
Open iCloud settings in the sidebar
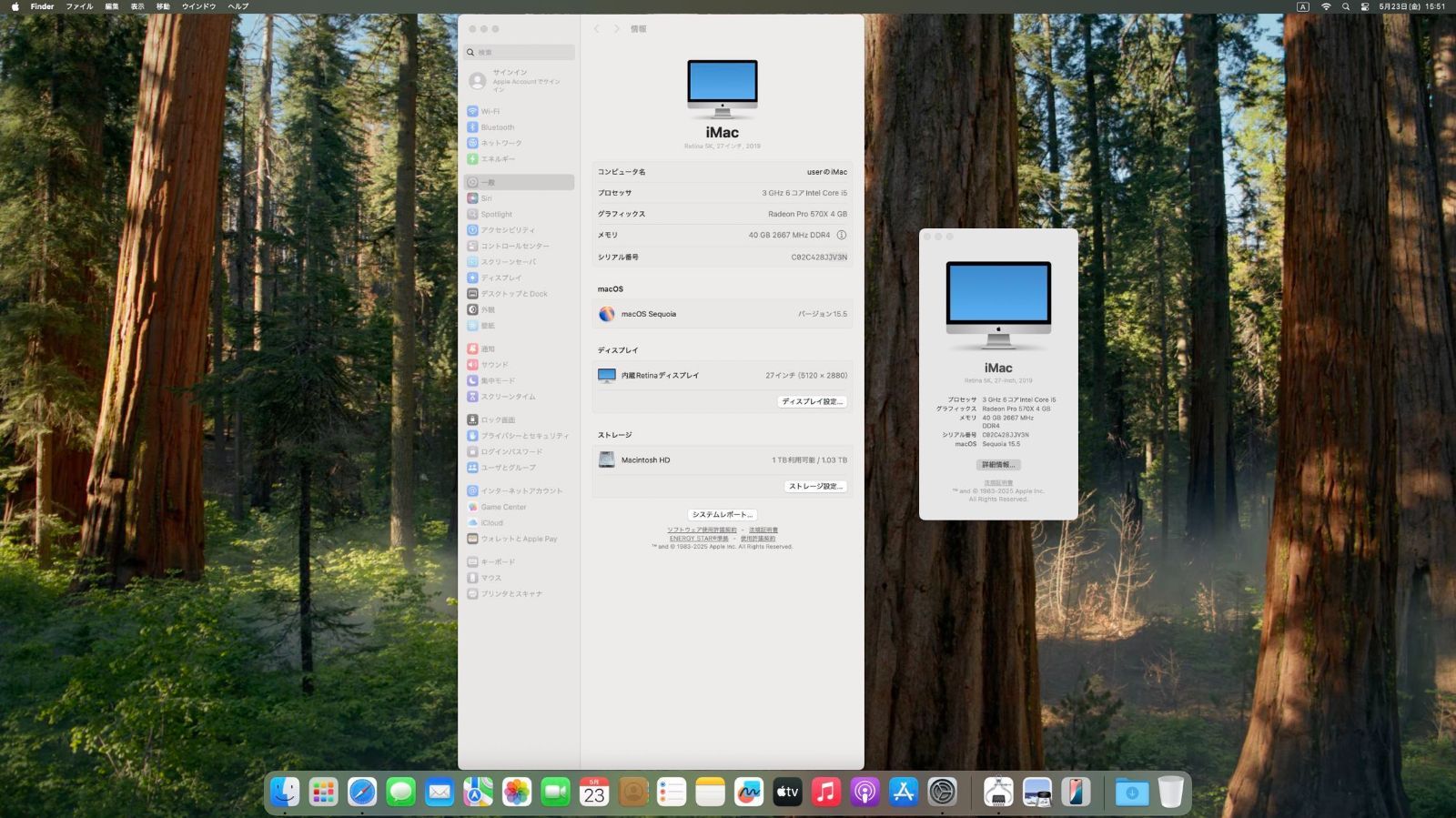pyautogui.click(x=519, y=523)
